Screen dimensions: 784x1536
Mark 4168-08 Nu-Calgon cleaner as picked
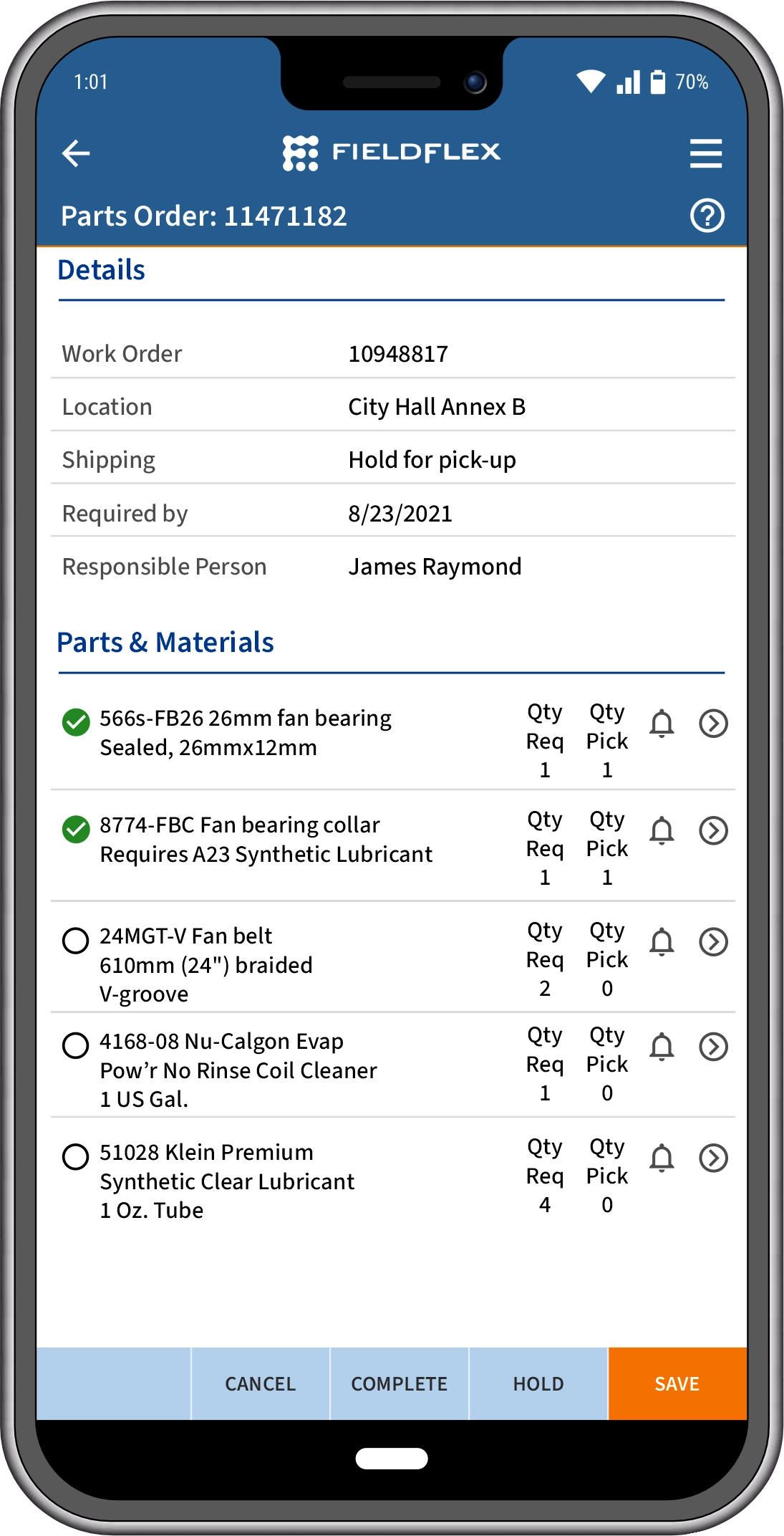pos(76,1045)
